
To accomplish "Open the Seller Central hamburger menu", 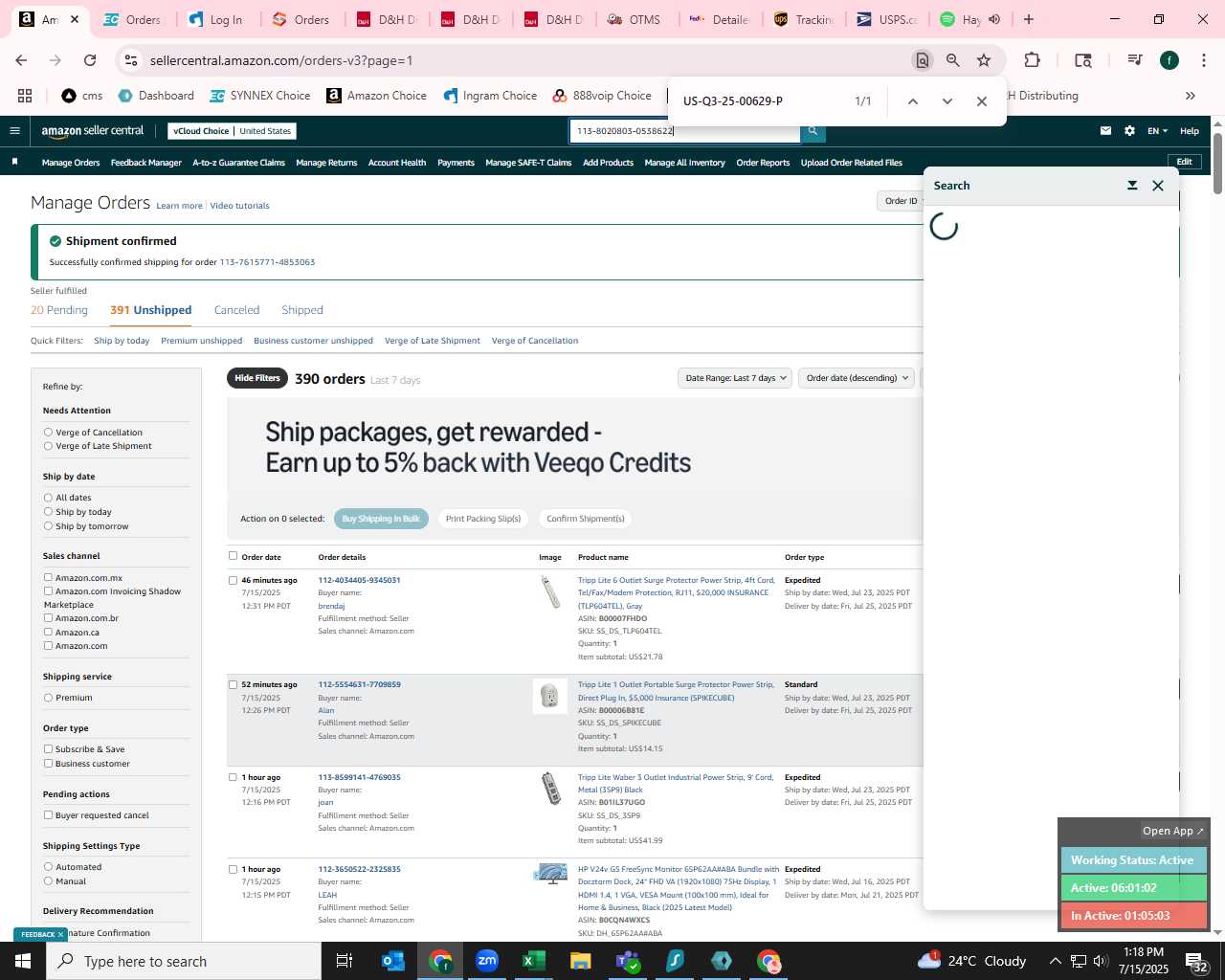I will (x=14, y=131).
